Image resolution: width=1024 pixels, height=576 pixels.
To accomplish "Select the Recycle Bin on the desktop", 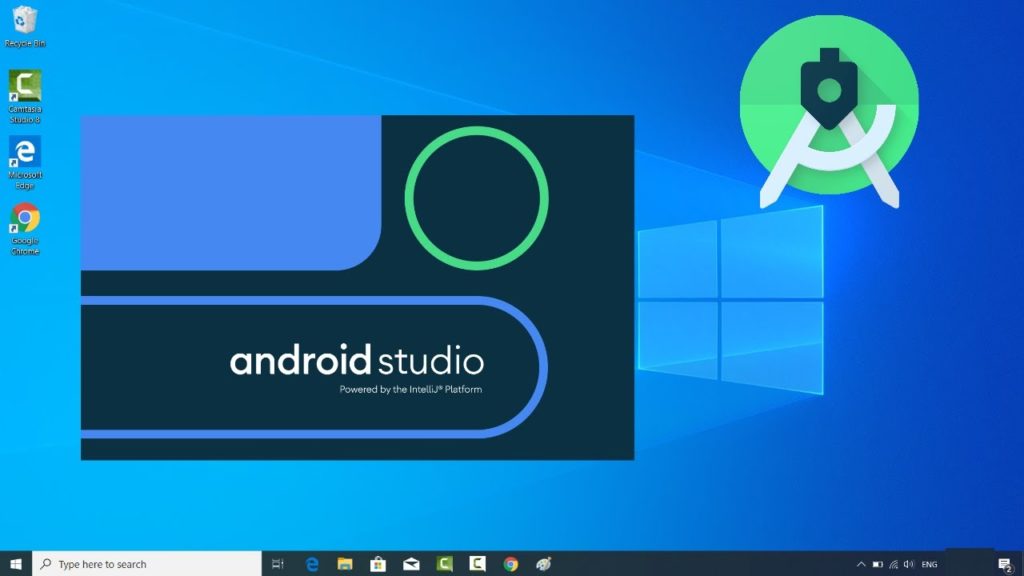I will pos(22,25).
